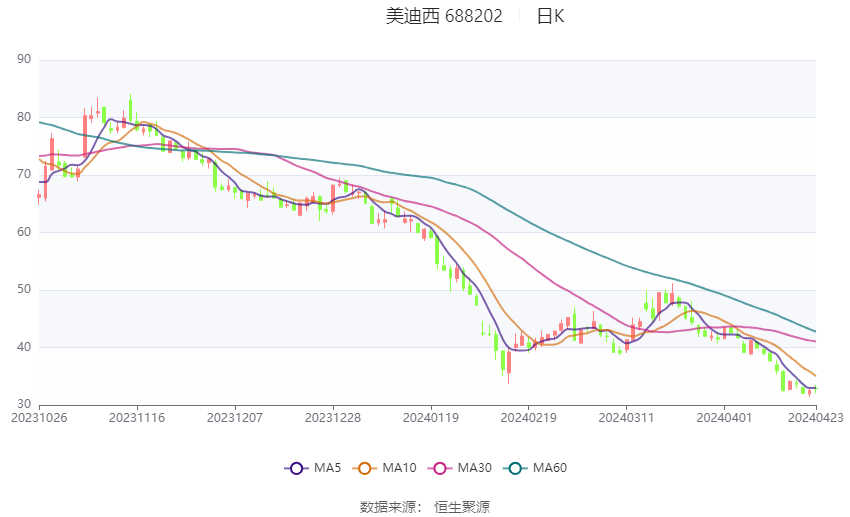Click the MA60 legend text label

550,468
